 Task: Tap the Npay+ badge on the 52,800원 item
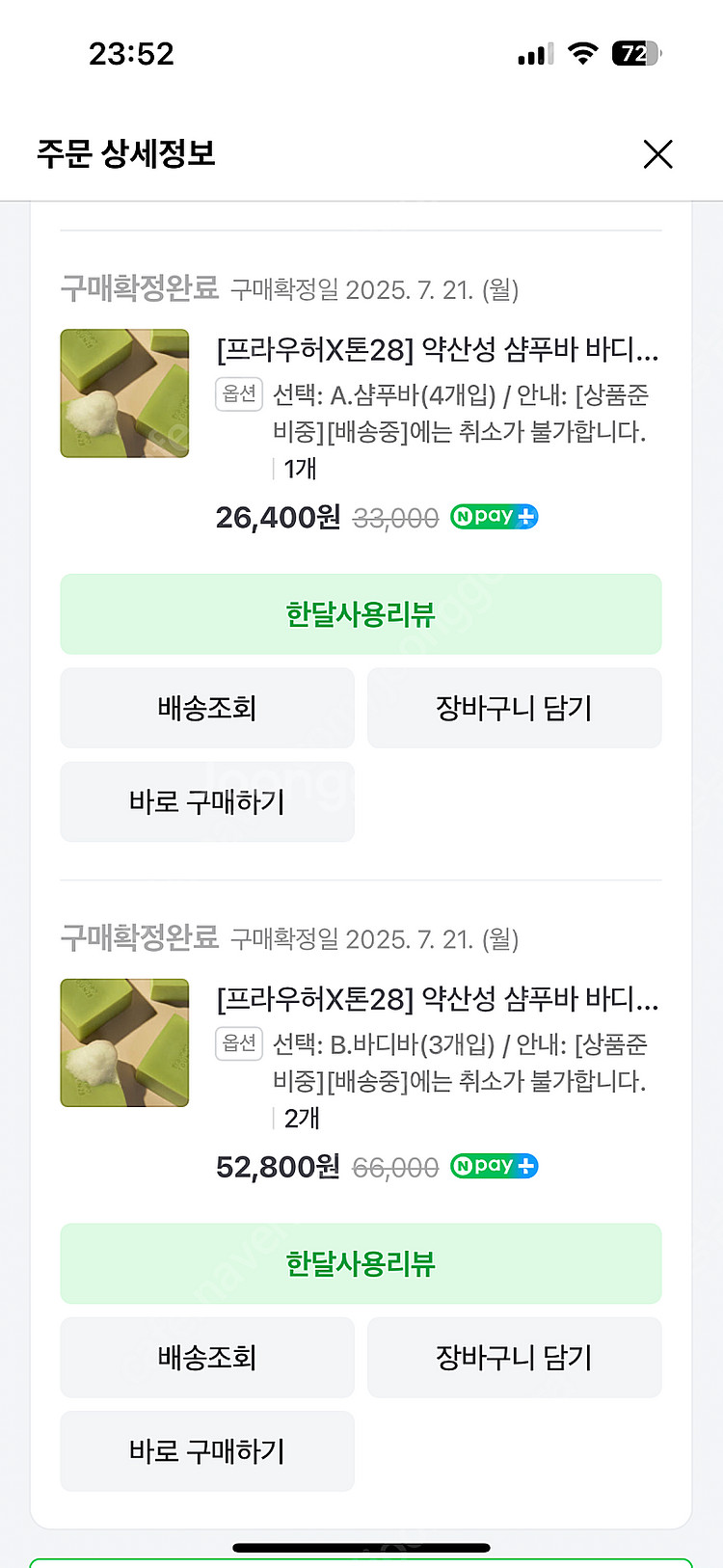[x=494, y=1166]
